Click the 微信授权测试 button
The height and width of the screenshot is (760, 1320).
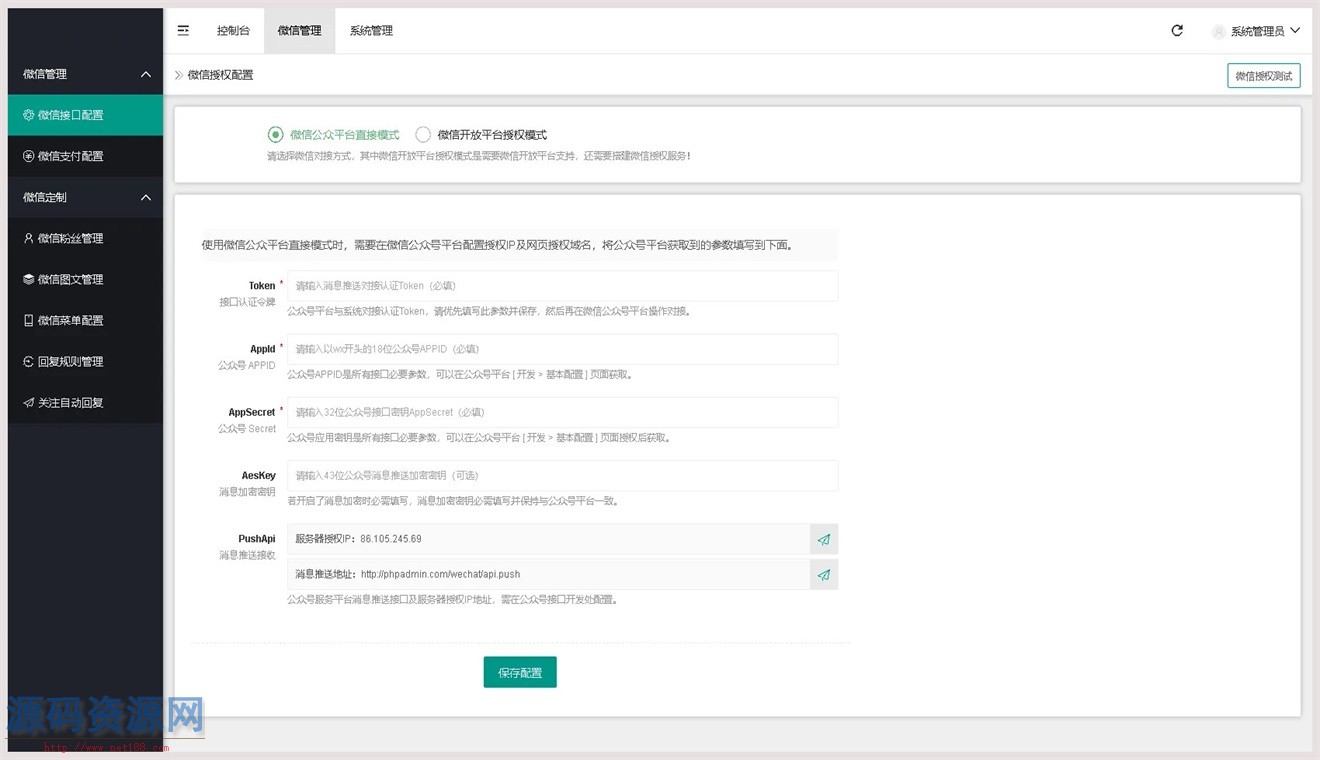1264,76
